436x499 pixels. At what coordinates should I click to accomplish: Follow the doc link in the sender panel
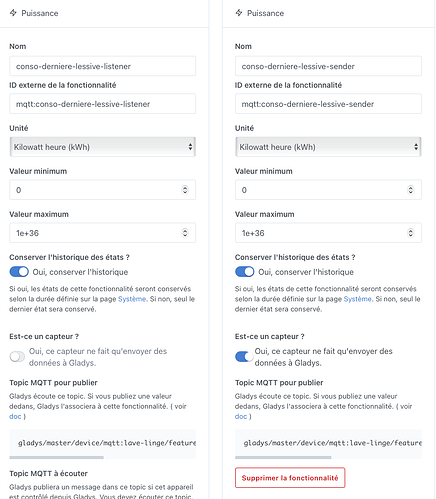[241, 416]
